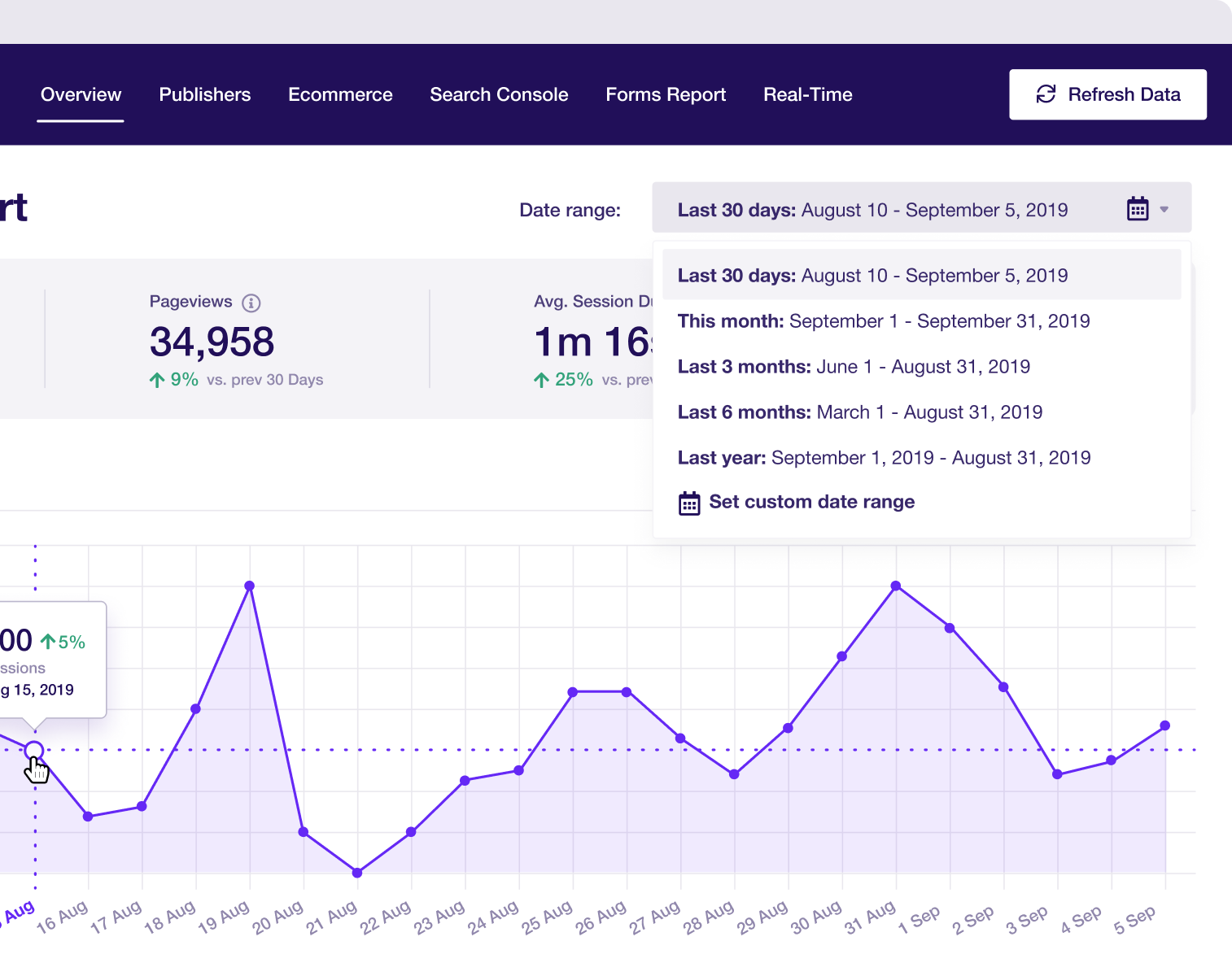Open Set custom date range
Viewport: 1232px width, 976px height.
click(x=811, y=502)
